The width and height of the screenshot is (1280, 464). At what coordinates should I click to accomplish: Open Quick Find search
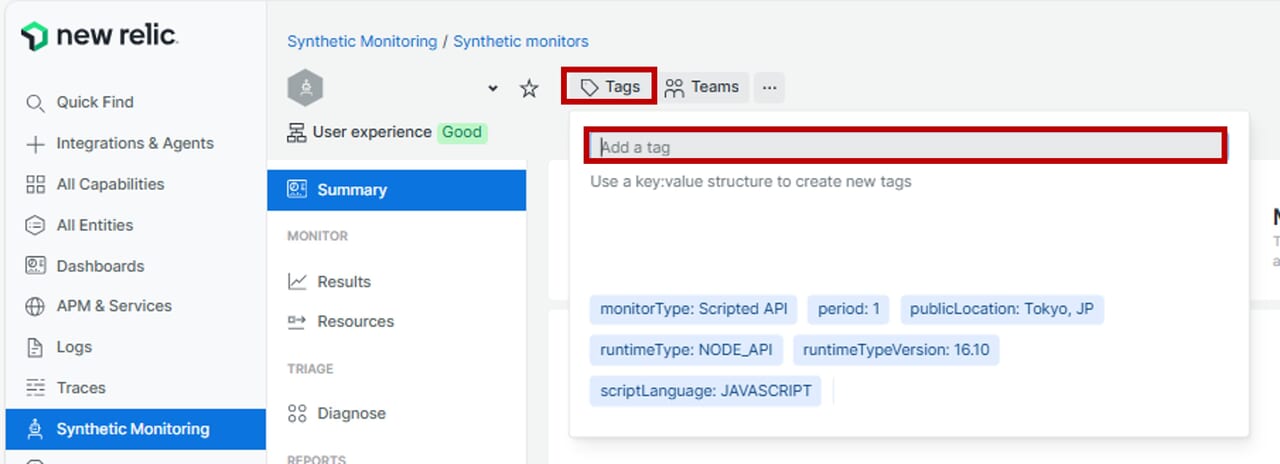click(x=94, y=102)
